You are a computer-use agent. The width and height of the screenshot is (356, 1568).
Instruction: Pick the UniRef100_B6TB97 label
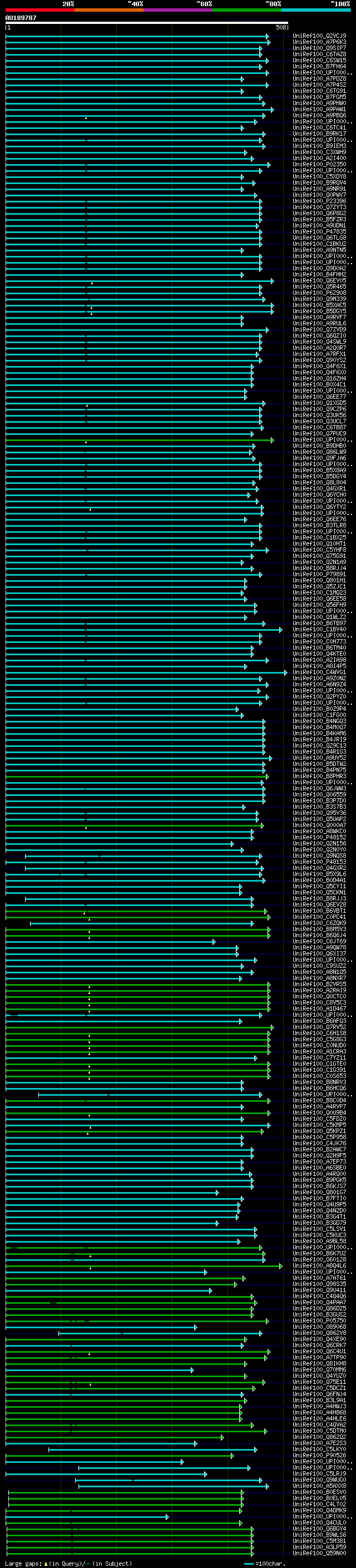[x=319, y=624]
